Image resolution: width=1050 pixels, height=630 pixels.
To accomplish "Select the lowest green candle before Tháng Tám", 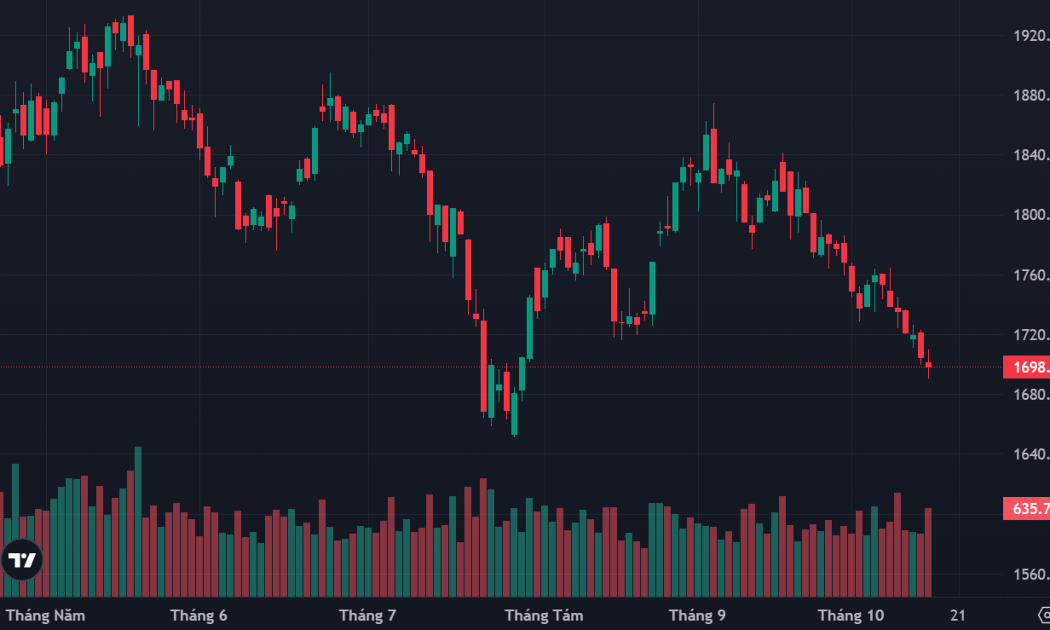I will [x=514, y=412].
